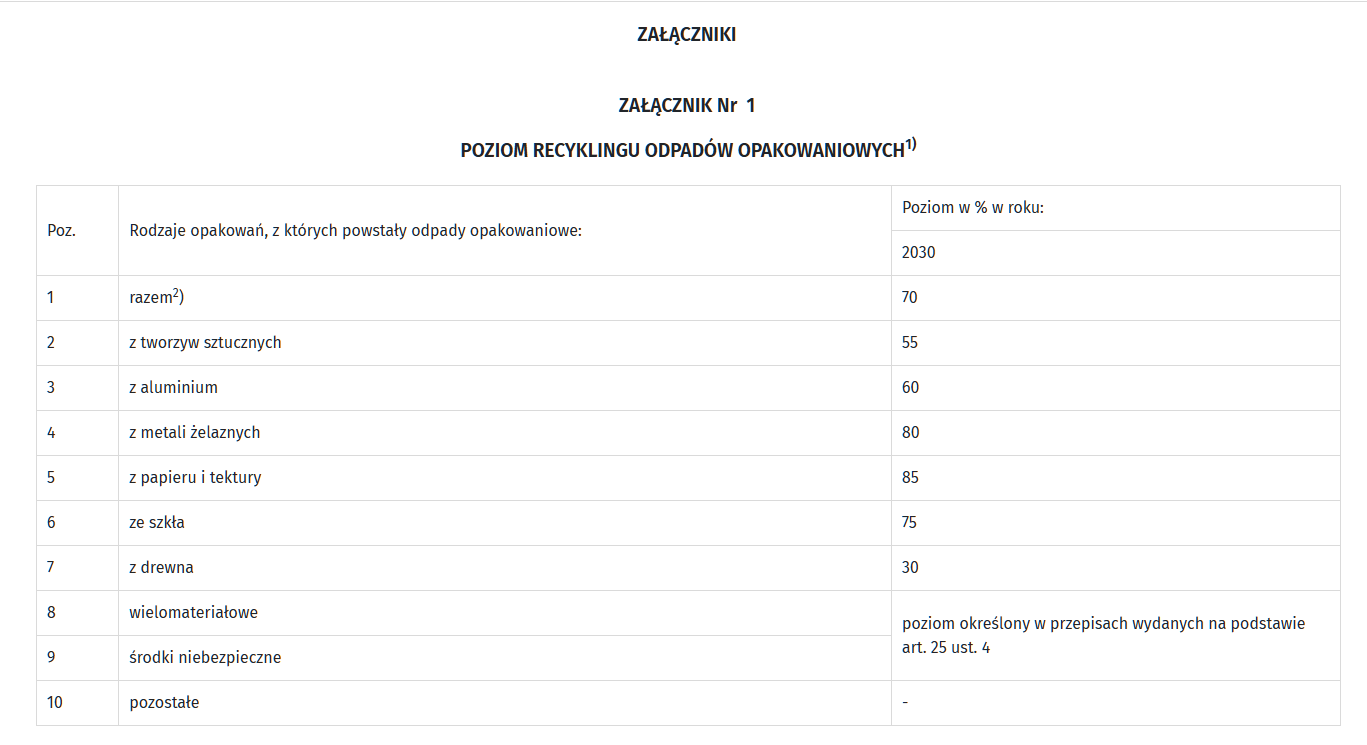Select the z tworzyw sztucznych row label
The image size is (1367, 745).
(205, 343)
